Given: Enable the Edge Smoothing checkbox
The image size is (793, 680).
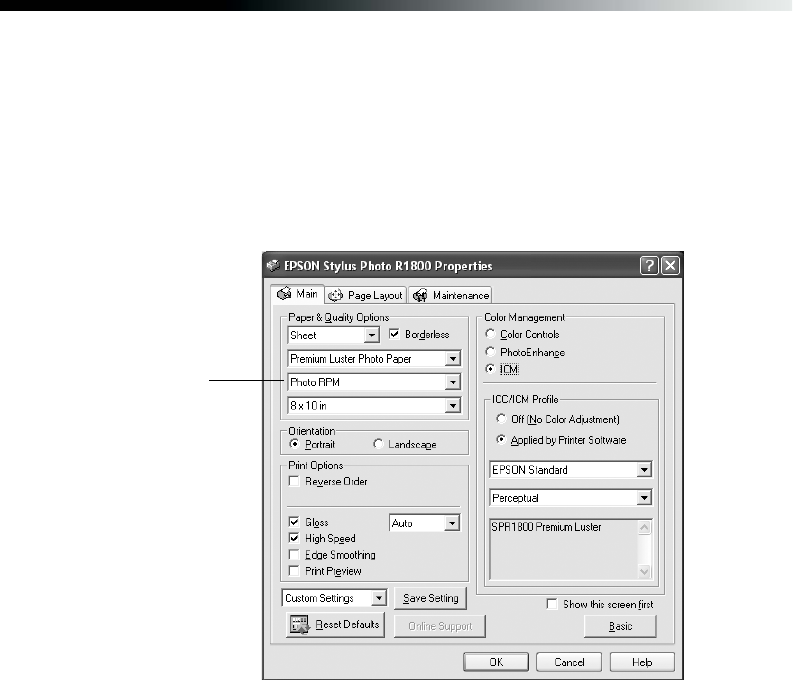Looking at the screenshot, I should coord(294,555).
